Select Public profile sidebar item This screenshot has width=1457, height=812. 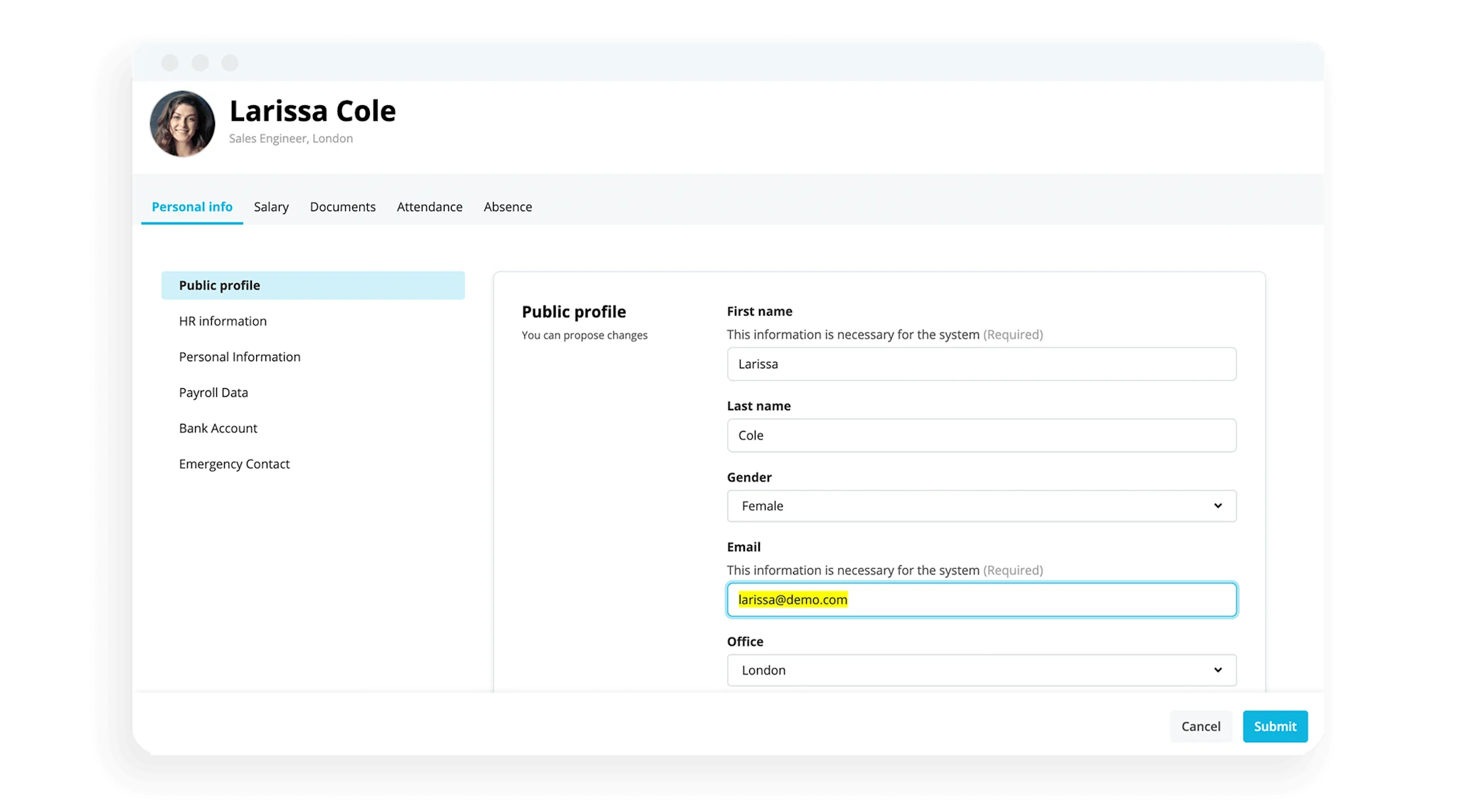312,285
